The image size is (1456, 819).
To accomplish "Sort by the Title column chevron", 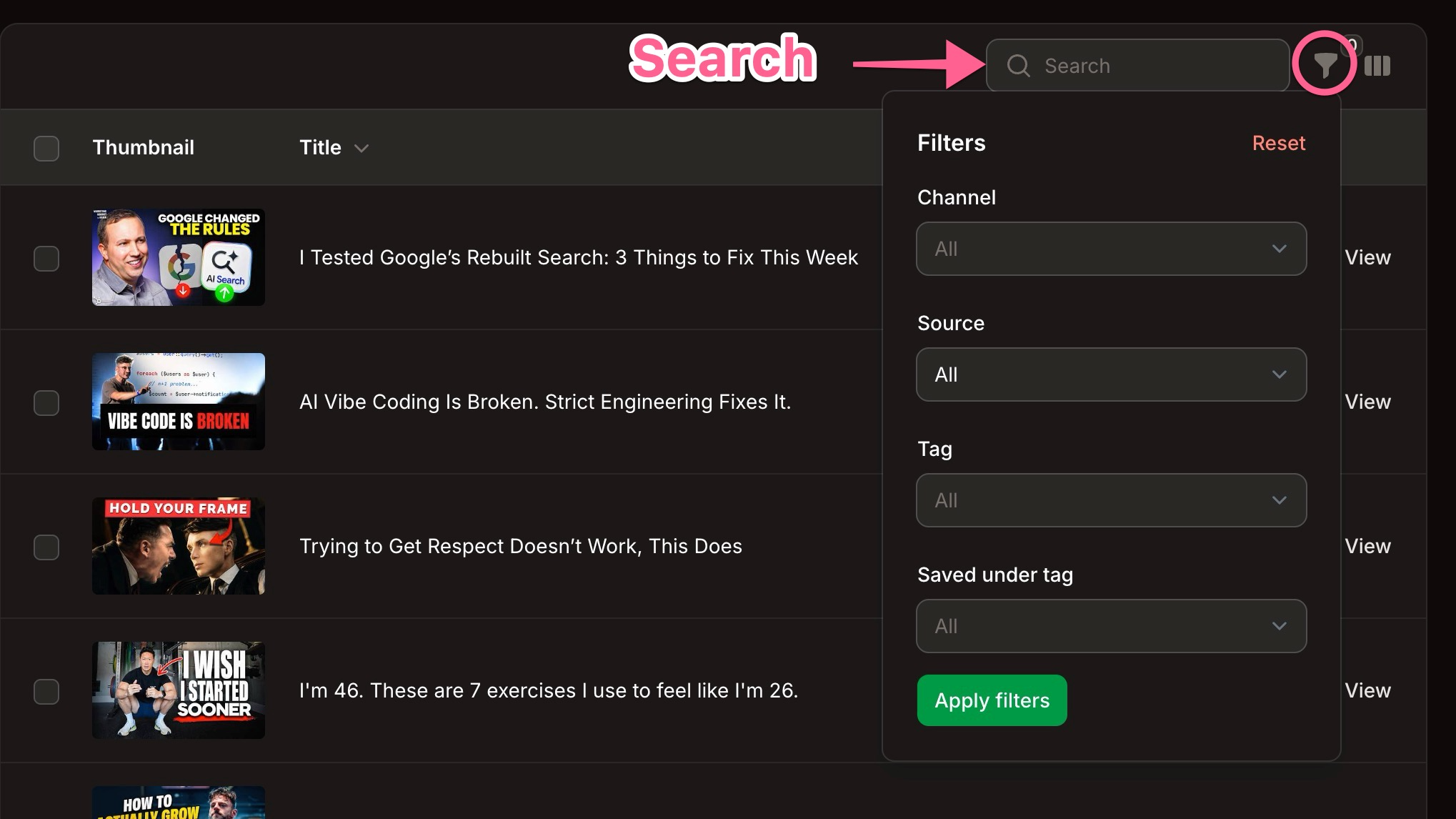I will [x=361, y=148].
